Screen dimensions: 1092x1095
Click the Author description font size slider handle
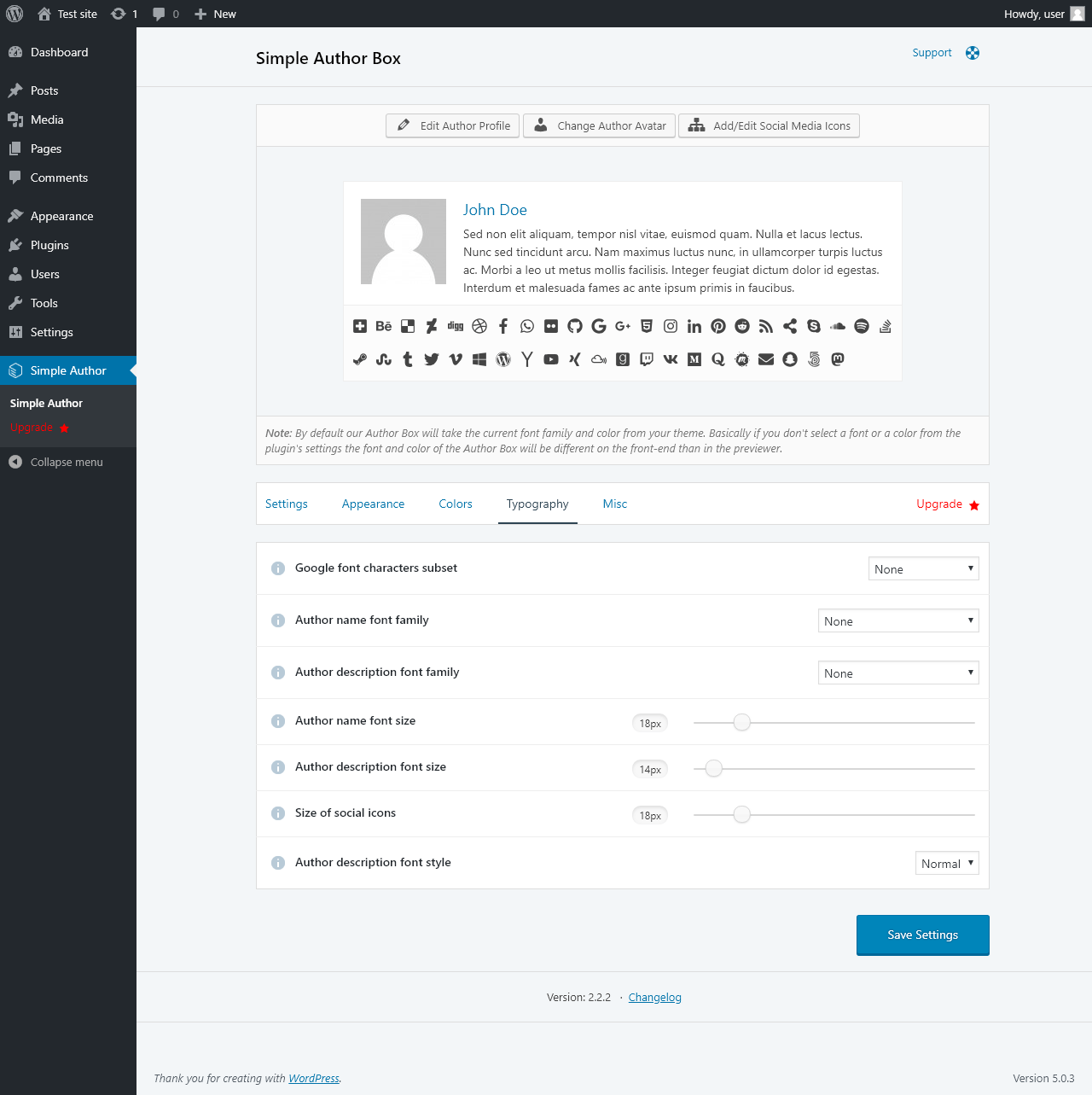click(x=714, y=769)
